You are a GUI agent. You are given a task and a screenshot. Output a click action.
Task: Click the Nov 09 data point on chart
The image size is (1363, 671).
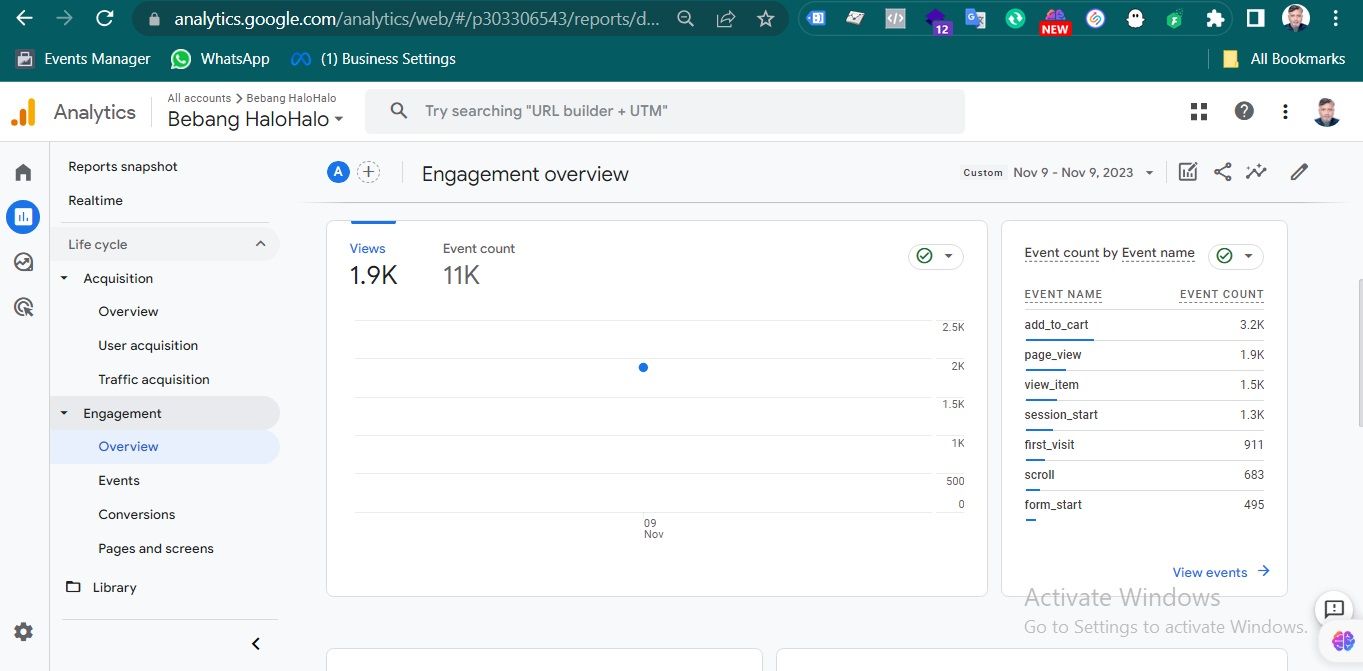643,367
